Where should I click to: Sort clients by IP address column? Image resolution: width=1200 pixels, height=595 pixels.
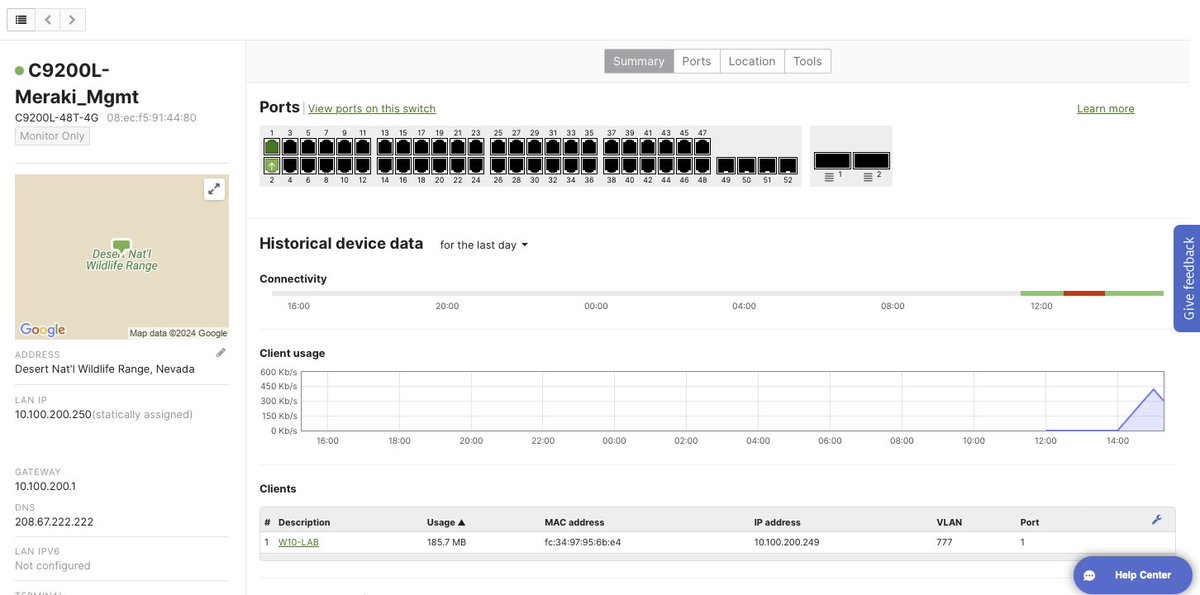(x=777, y=522)
